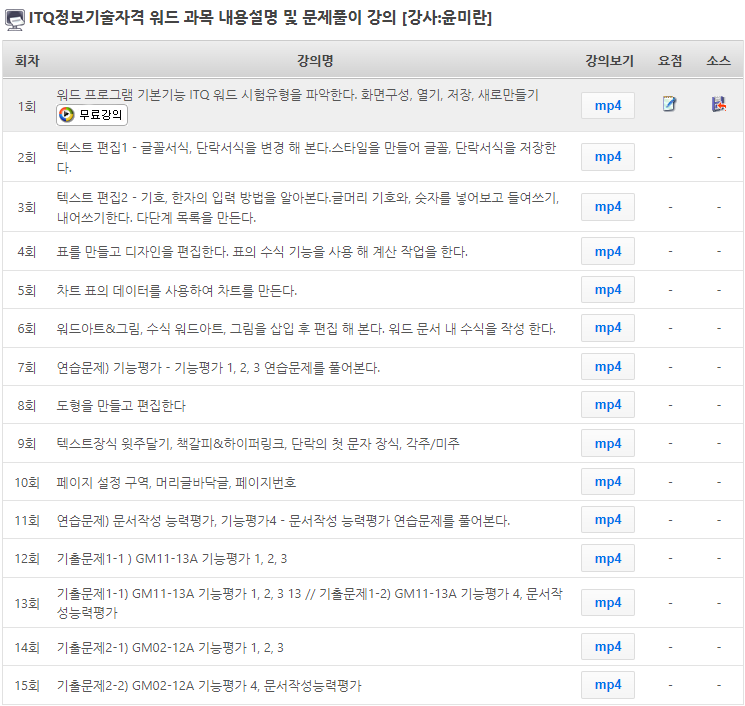
Task: Click the 회차 column header
Action: [27, 61]
